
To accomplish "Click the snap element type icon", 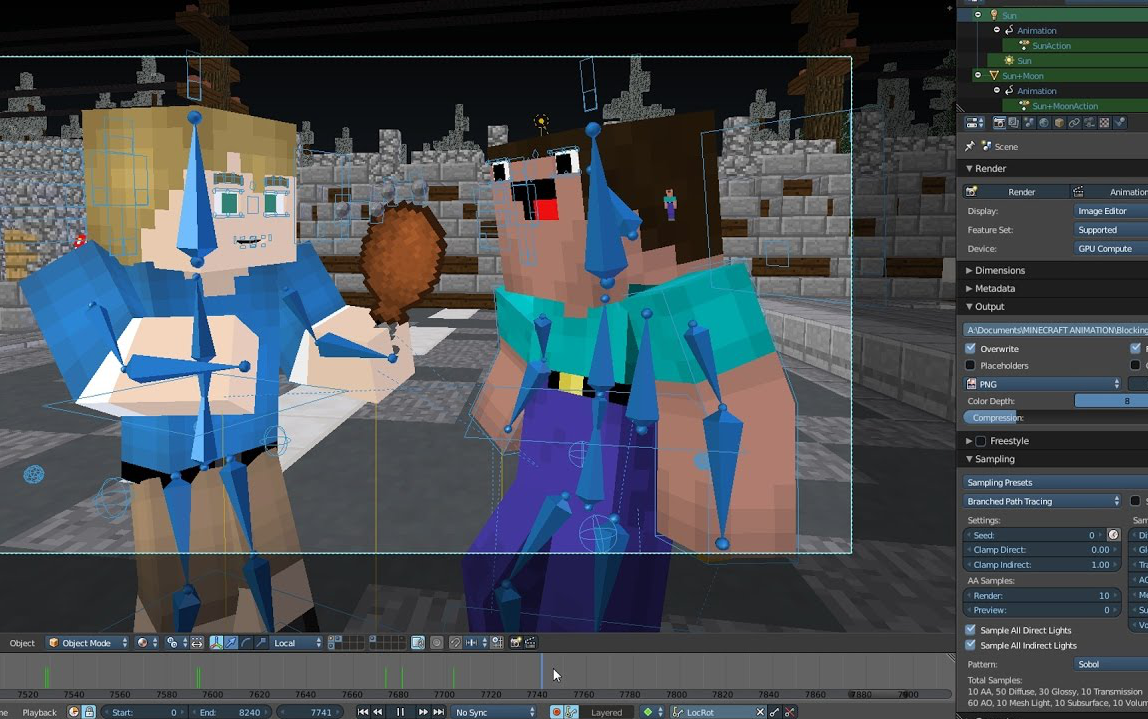I will (474, 643).
